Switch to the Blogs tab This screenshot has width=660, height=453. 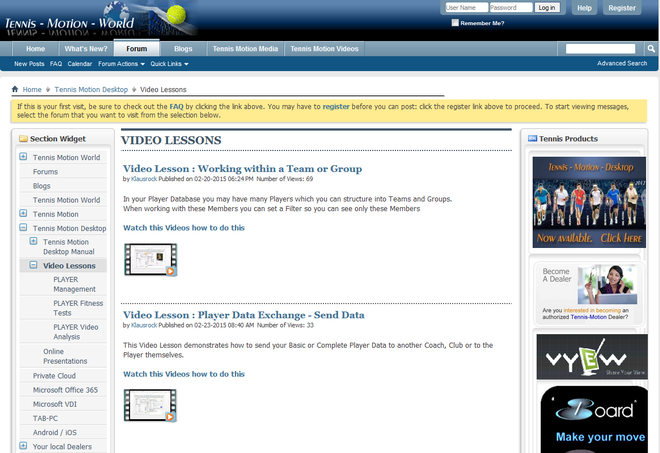183,48
